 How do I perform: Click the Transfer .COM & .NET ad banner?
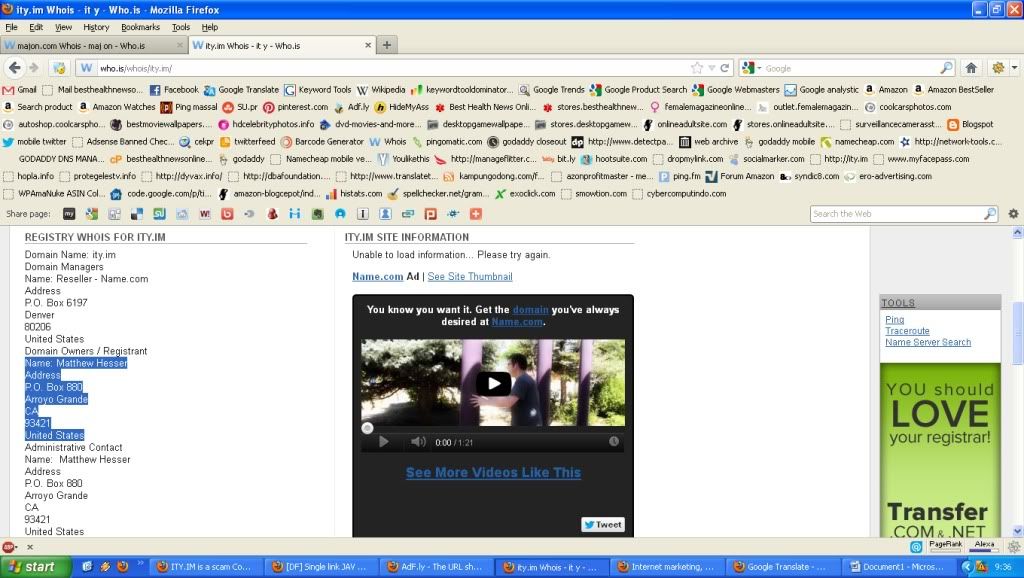[940, 450]
